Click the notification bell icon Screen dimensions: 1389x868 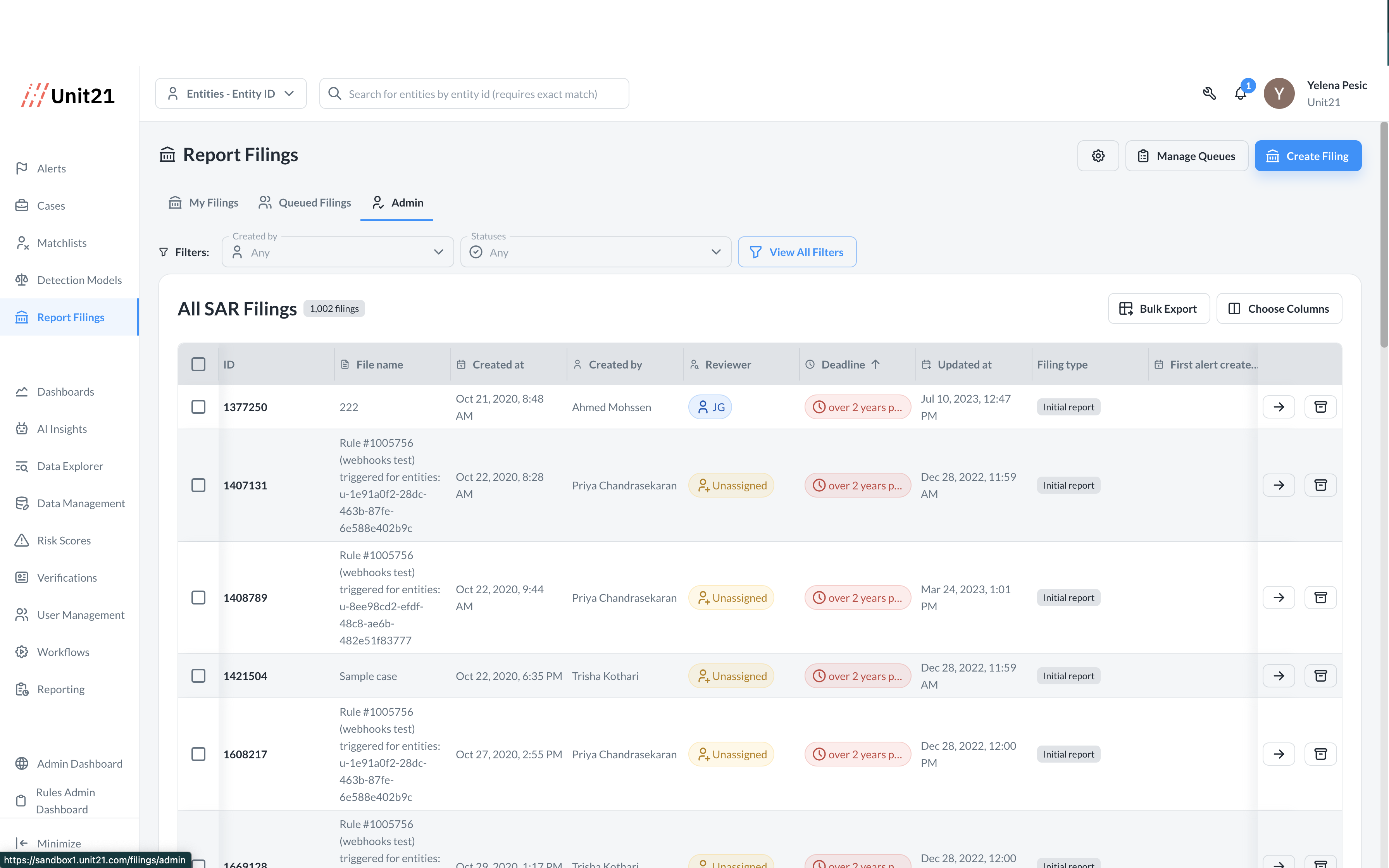point(1240,93)
